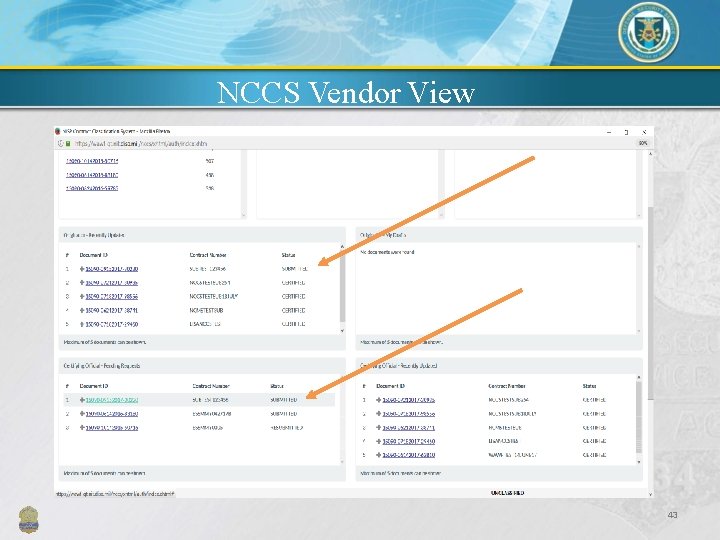Click the site info icon left of padlock
This screenshot has height=540, width=720.
60,144
